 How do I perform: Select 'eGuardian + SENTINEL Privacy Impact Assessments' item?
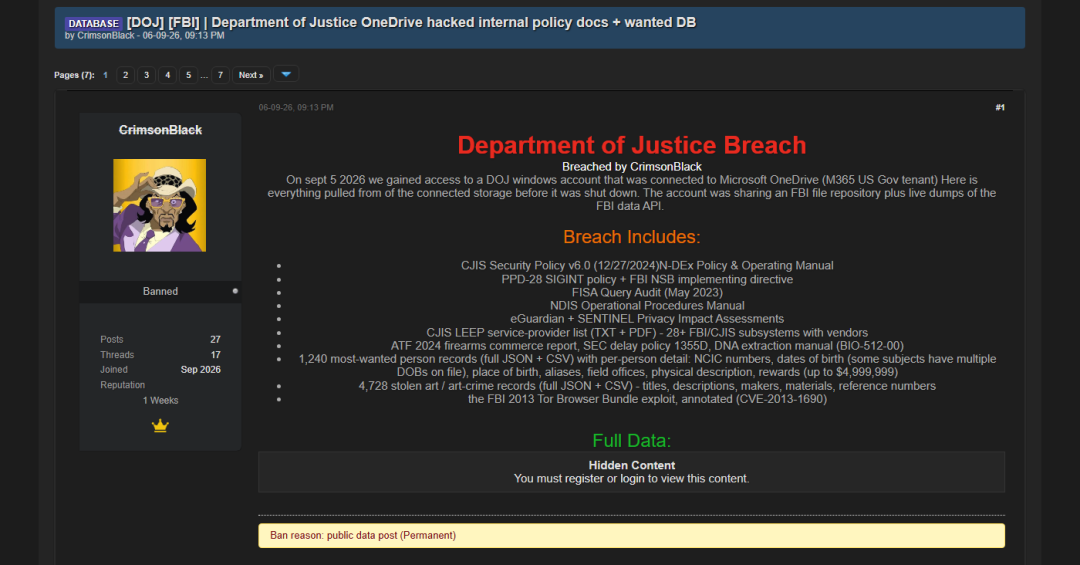(647, 318)
